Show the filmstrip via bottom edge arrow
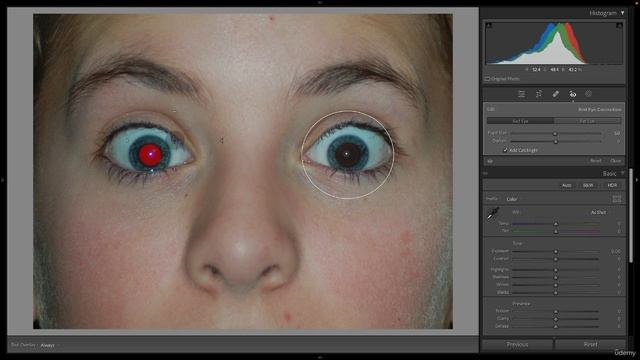The image size is (640, 360). pos(320,358)
